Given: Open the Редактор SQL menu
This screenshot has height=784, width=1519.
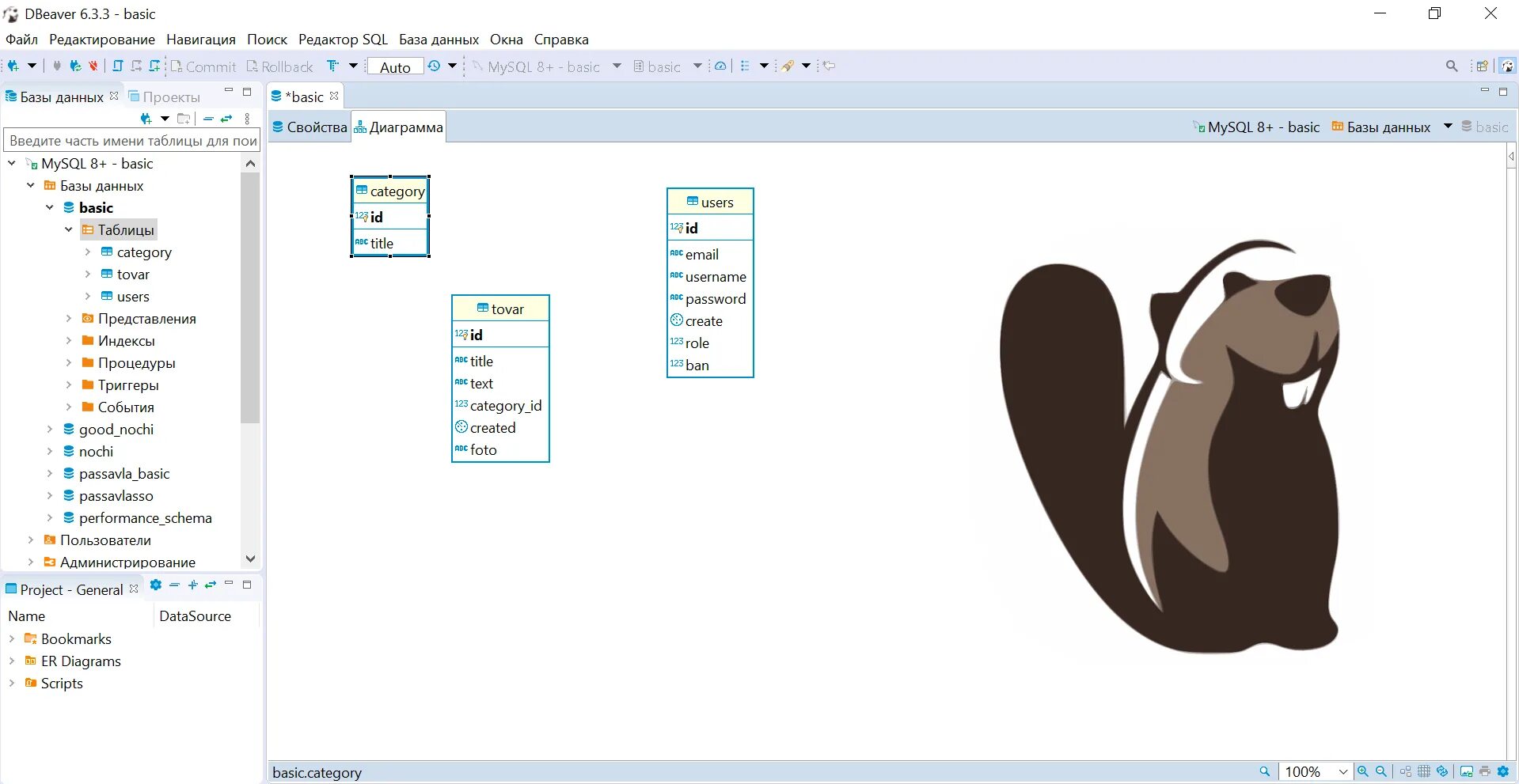Looking at the screenshot, I should [343, 40].
